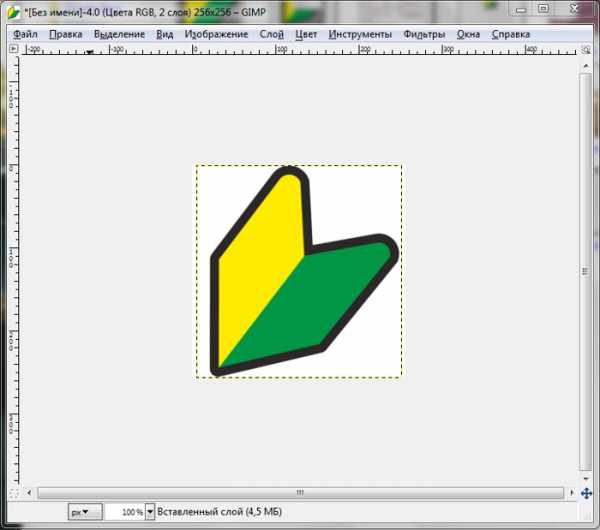Expand the zoom level dropdown arrow
600x530 pixels.
click(150, 512)
